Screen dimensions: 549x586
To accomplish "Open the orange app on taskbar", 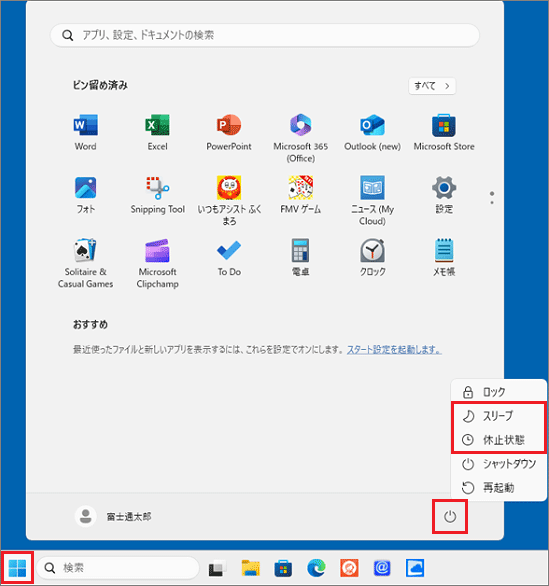I will click(349, 568).
